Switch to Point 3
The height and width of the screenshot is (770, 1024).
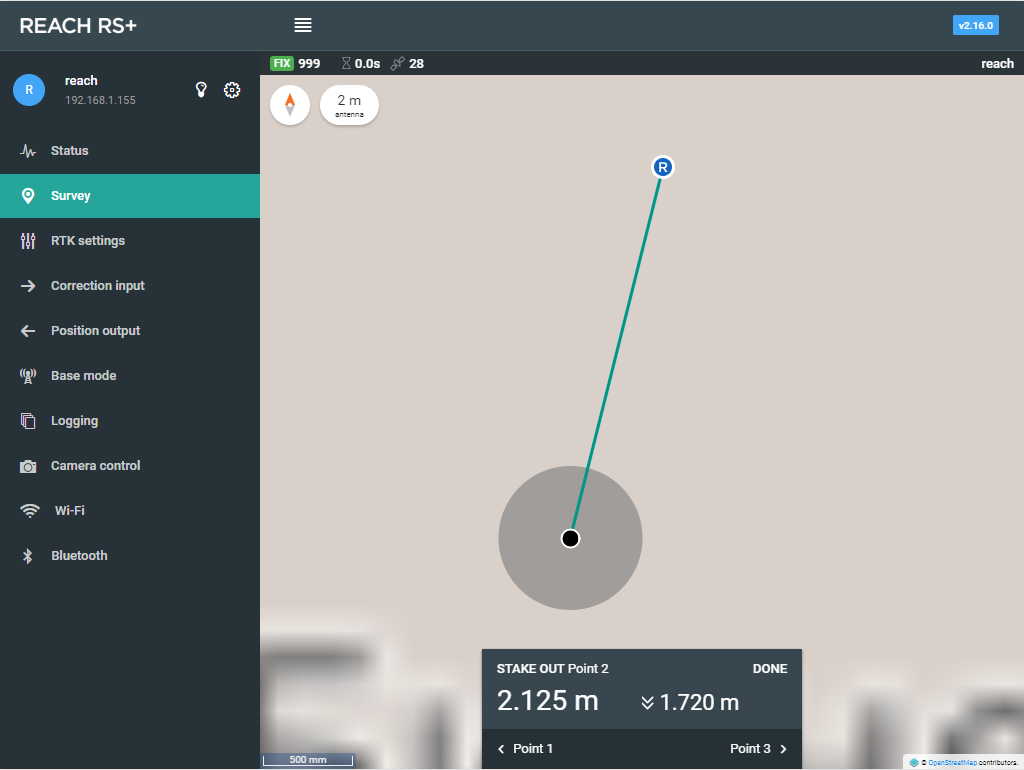(758, 749)
